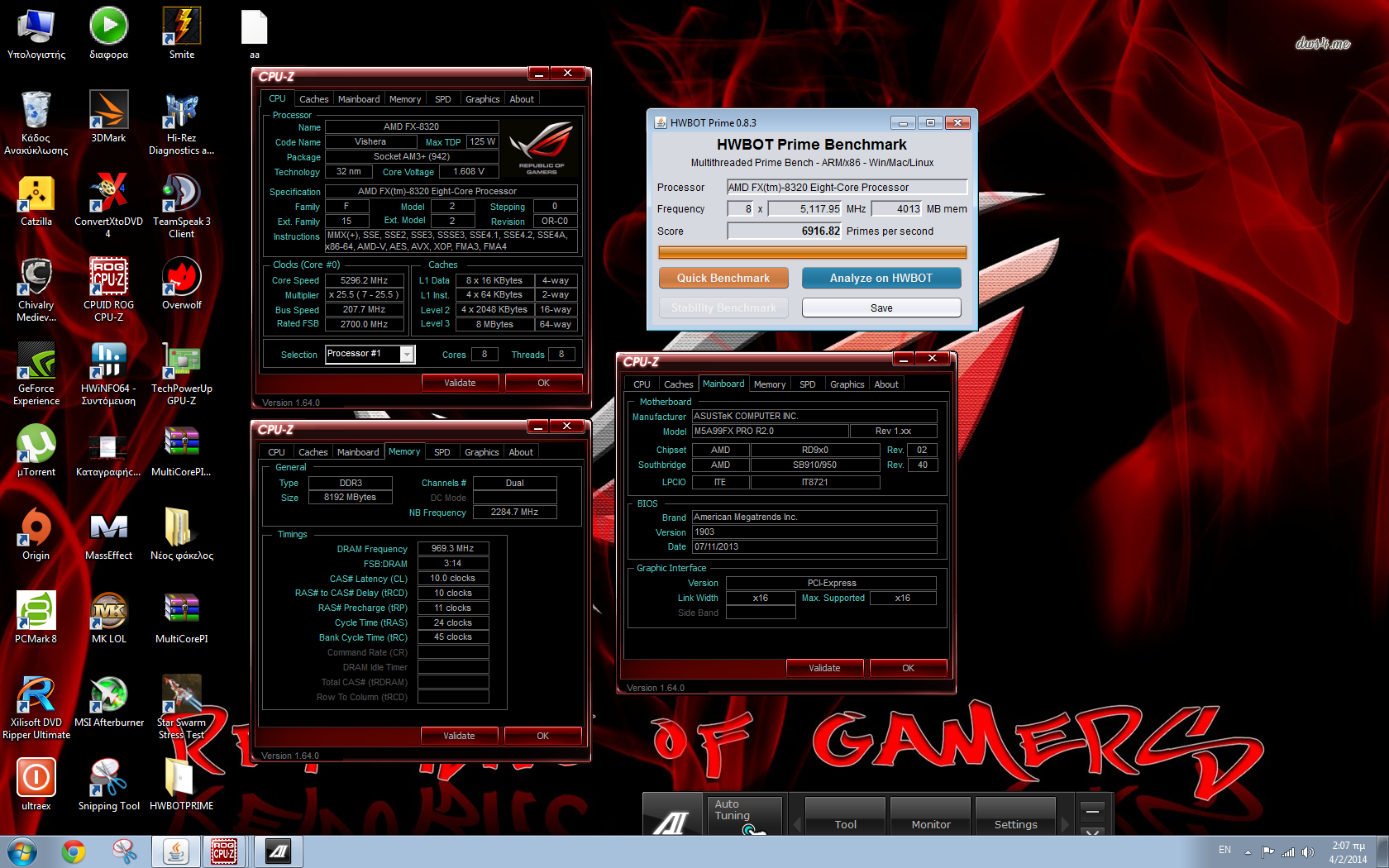
Task: Open Settings in AI Suite bar
Action: coord(1015,816)
